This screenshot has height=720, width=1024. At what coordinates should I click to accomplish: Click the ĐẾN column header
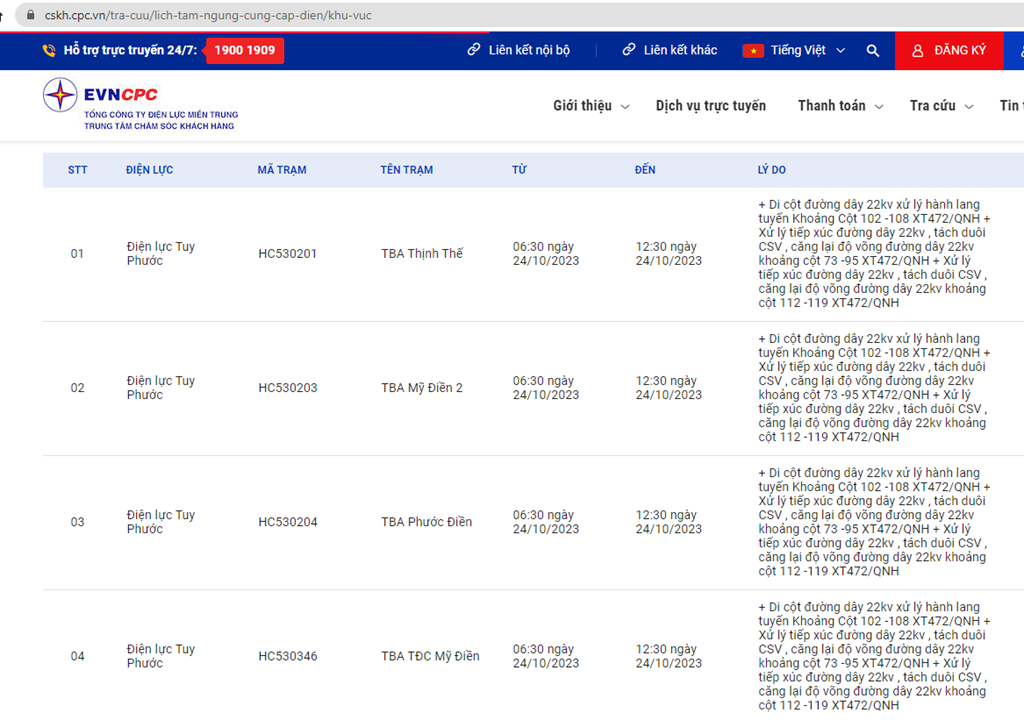click(x=645, y=170)
